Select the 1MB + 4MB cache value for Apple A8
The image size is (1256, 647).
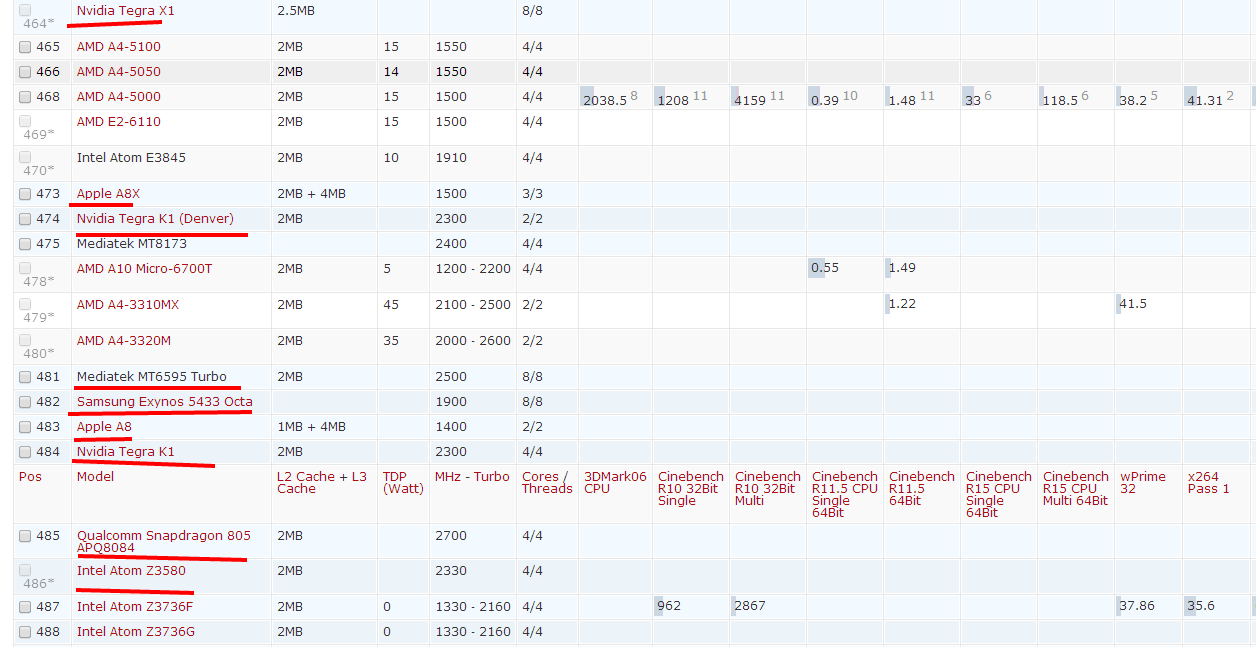pyautogui.click(x=311, y=427)
